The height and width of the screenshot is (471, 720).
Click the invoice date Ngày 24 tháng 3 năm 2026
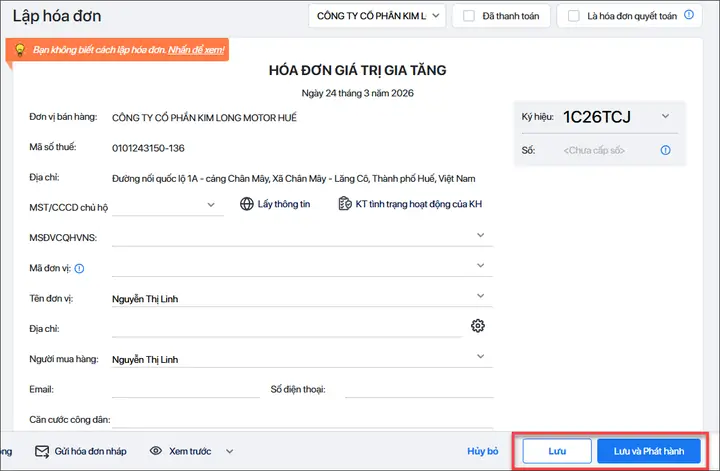click(357, 93)
